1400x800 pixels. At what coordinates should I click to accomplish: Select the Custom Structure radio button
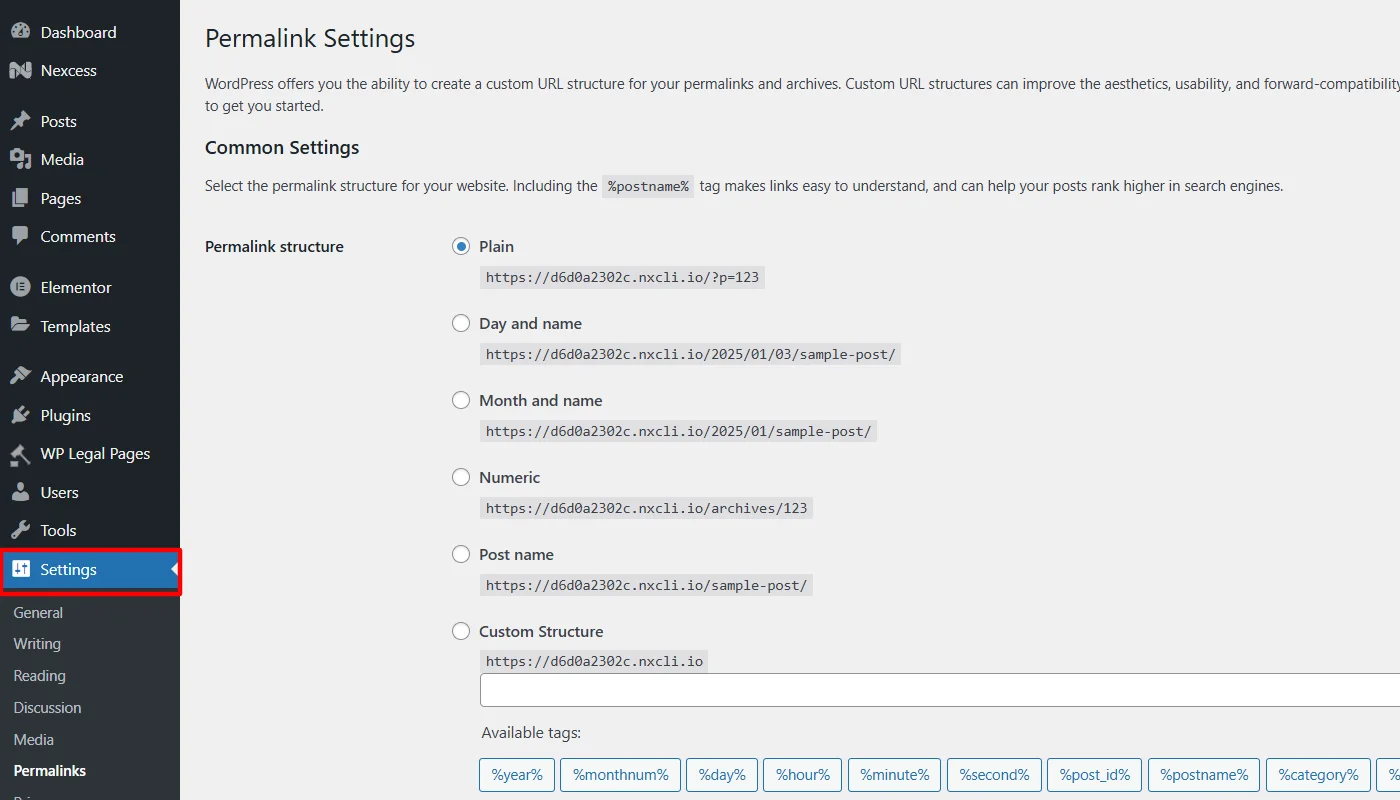pos(461,631)
